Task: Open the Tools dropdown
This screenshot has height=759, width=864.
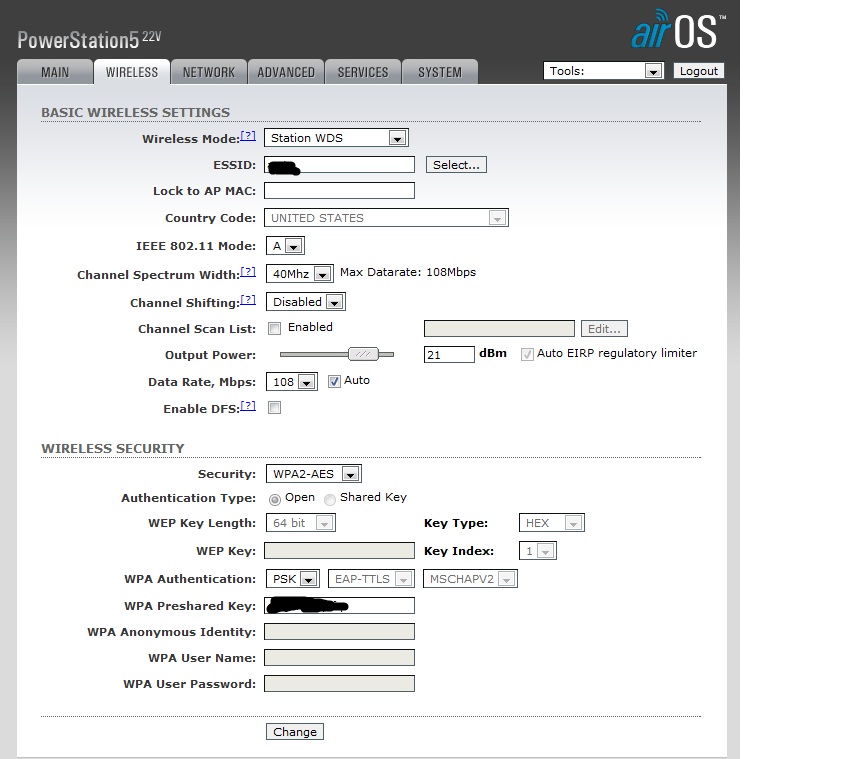Action: point(603,71)
